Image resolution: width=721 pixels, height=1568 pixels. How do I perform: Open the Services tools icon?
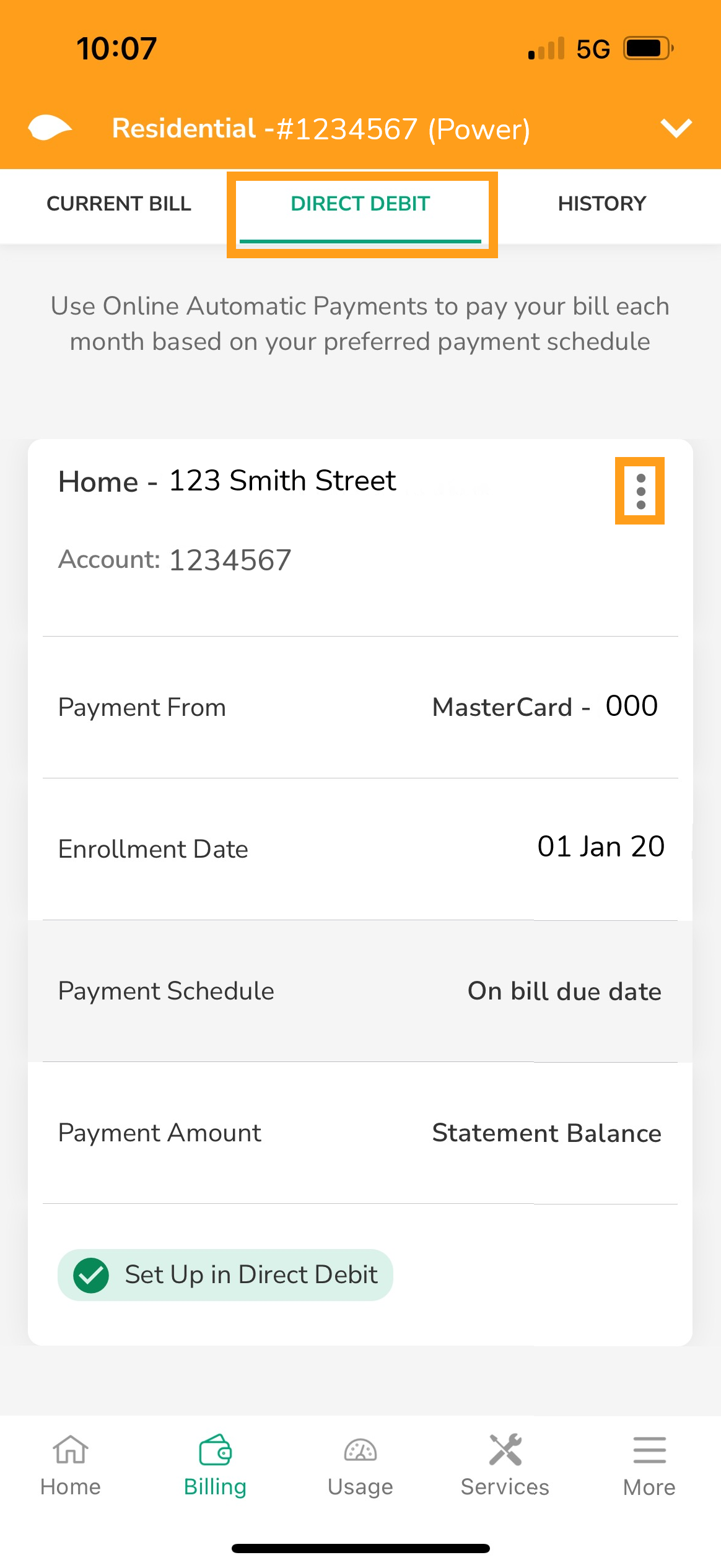click(505, 1450)
